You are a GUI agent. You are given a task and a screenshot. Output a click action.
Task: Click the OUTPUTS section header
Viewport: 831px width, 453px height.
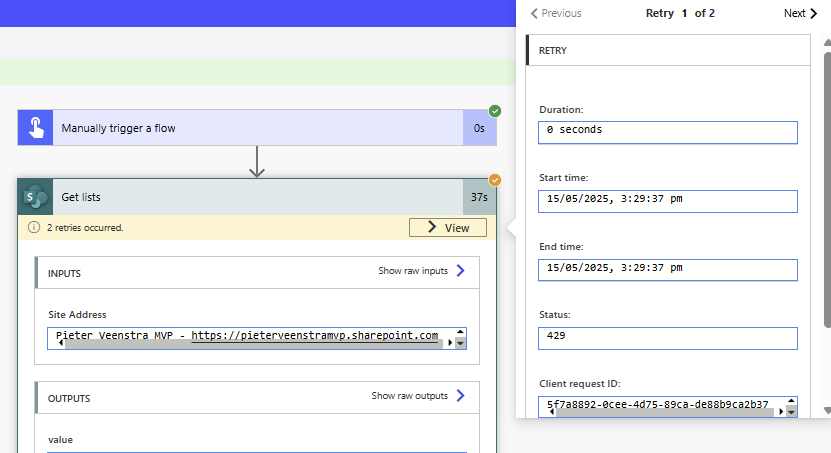[258, 398]
